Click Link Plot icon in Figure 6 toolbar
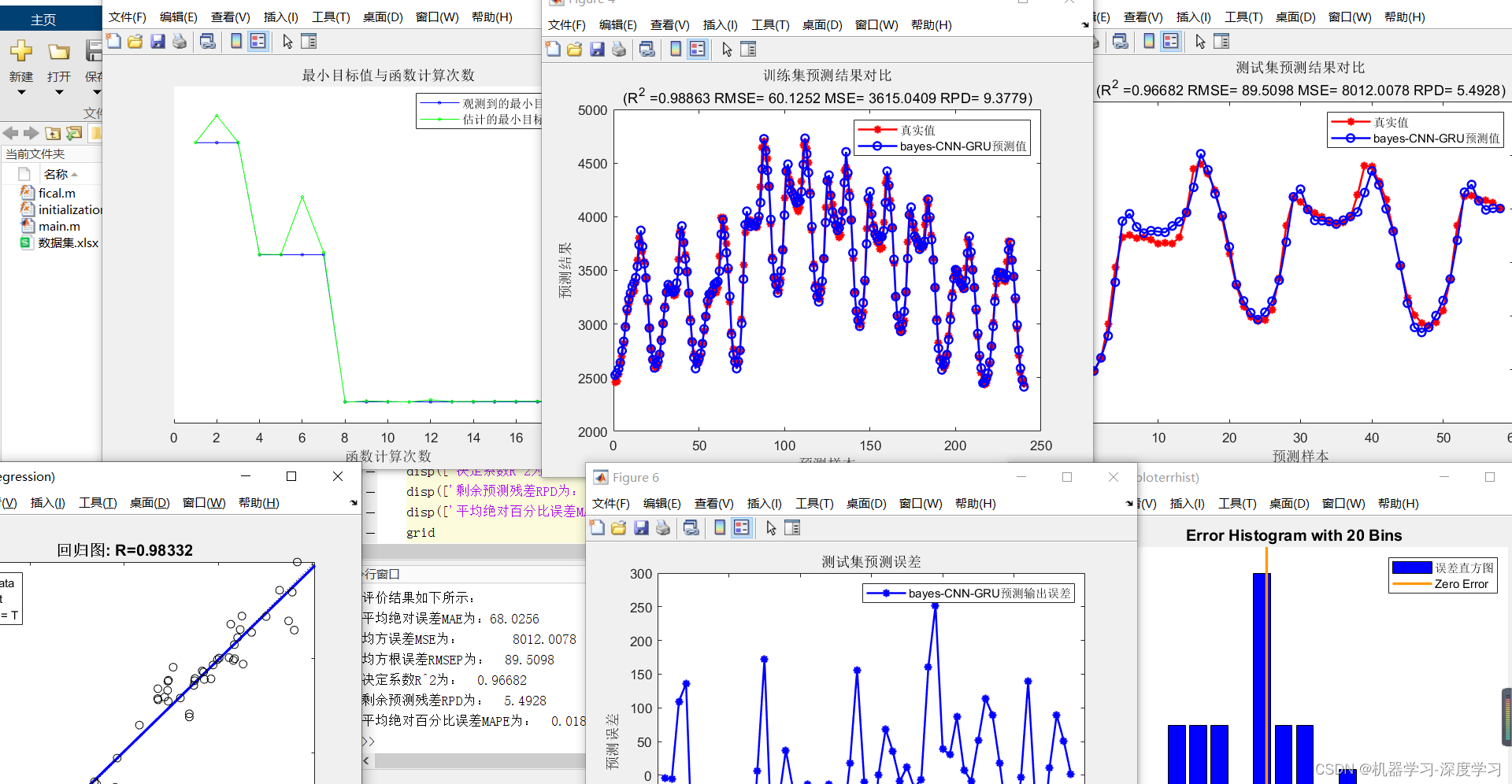1512x784 pixels. pos(691,527)
